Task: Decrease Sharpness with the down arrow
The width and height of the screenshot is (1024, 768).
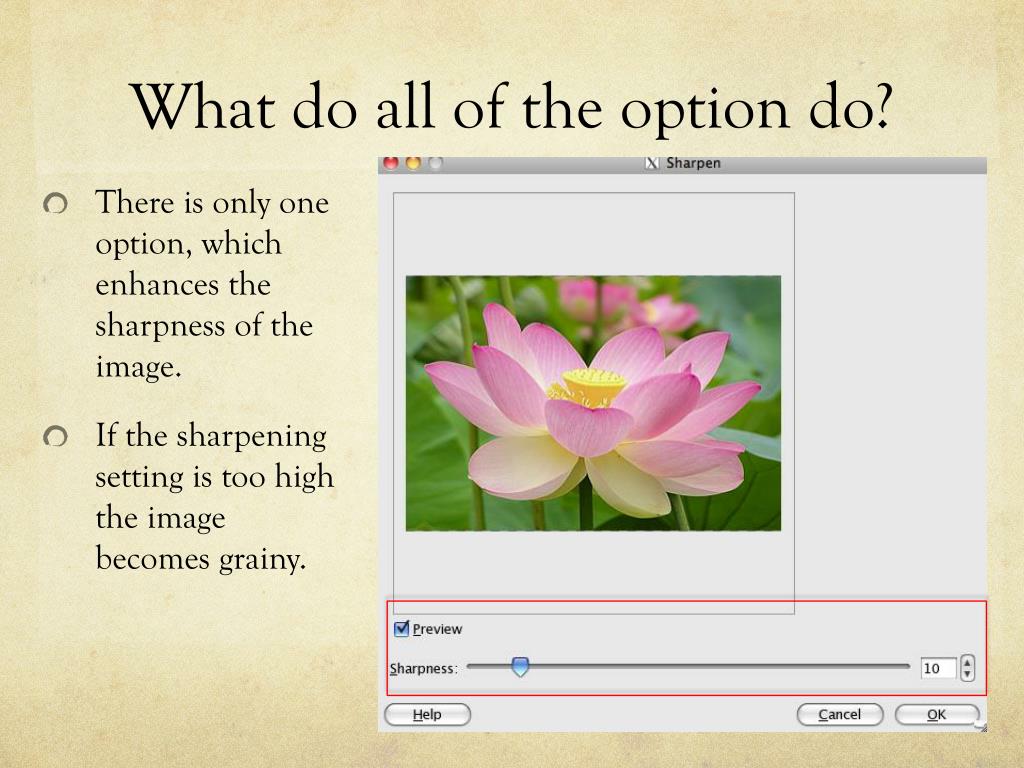Action: point(967,675)
